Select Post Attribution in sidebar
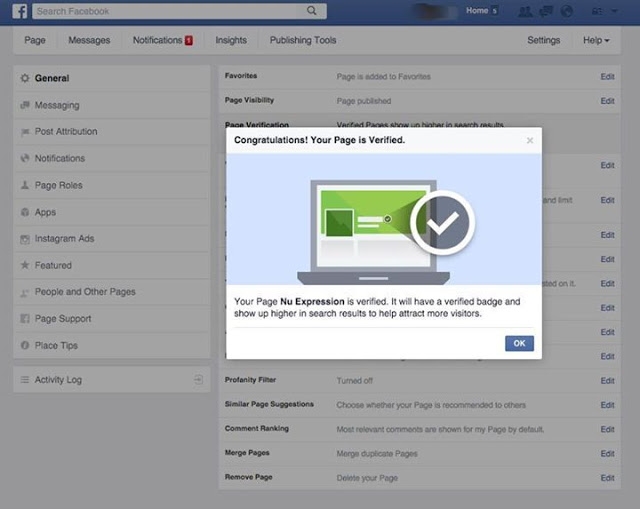The height and width of the screenshot is (509, 640). tap(112, 132)
